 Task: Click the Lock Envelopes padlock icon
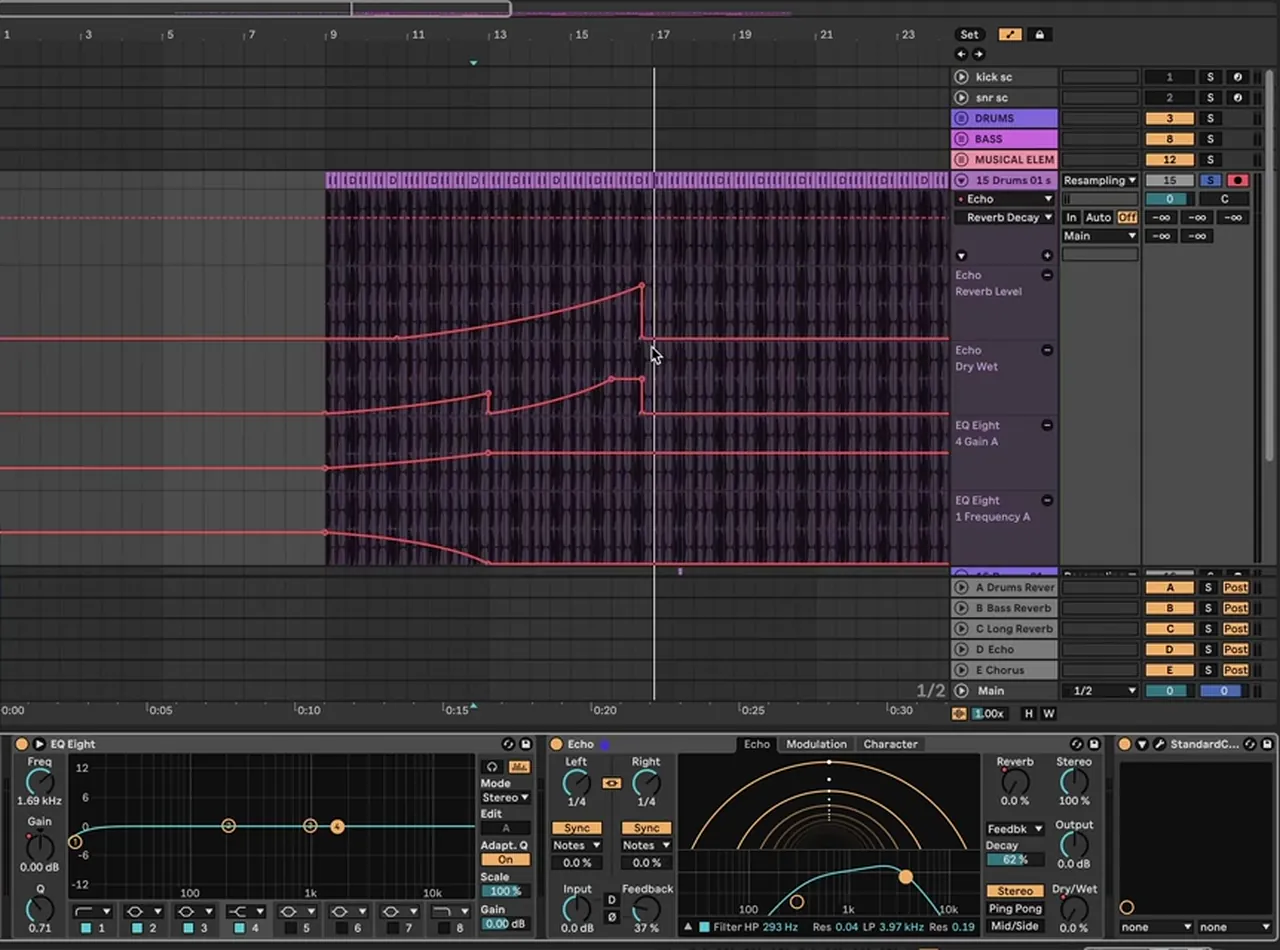point(1039,34)
